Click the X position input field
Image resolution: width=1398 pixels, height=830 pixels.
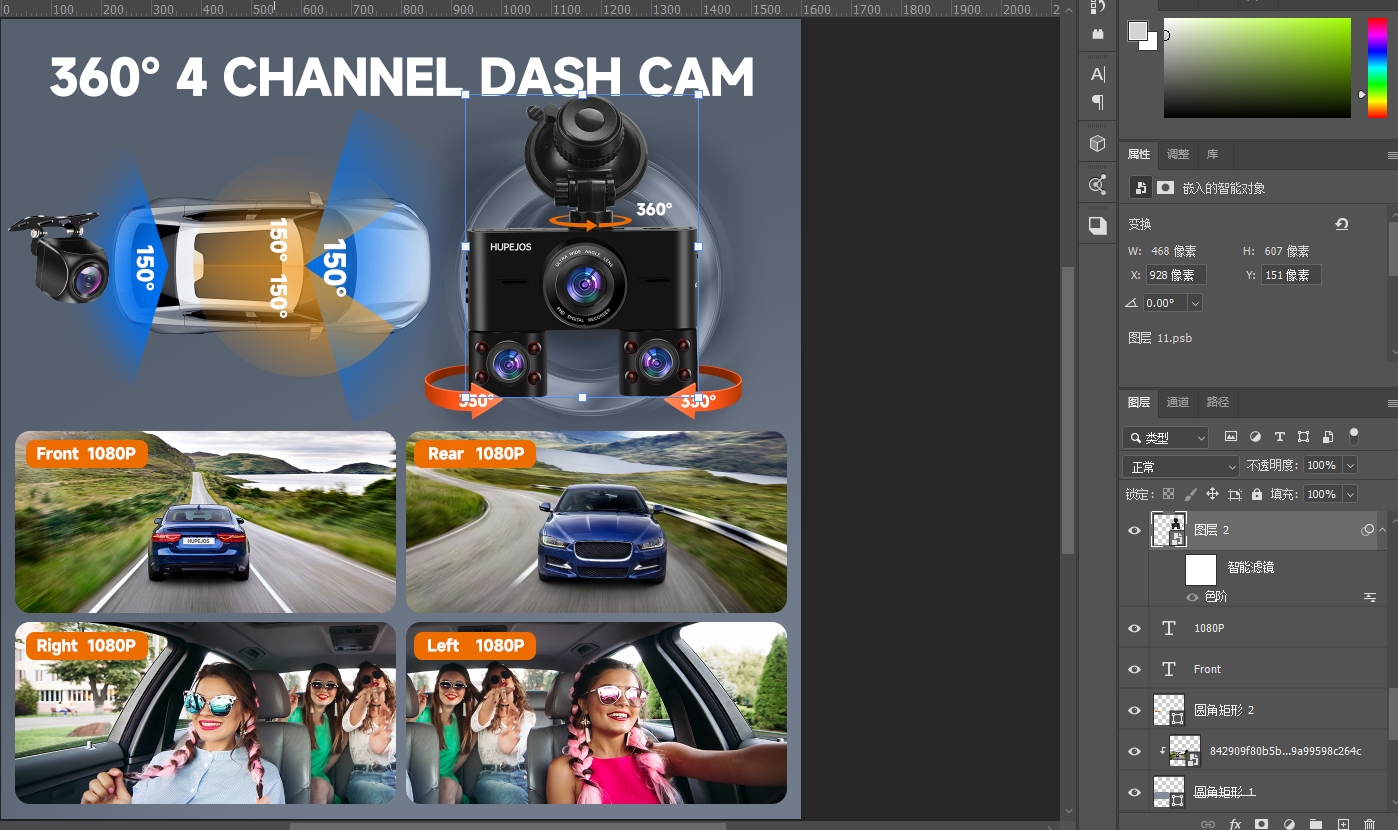1176,275
